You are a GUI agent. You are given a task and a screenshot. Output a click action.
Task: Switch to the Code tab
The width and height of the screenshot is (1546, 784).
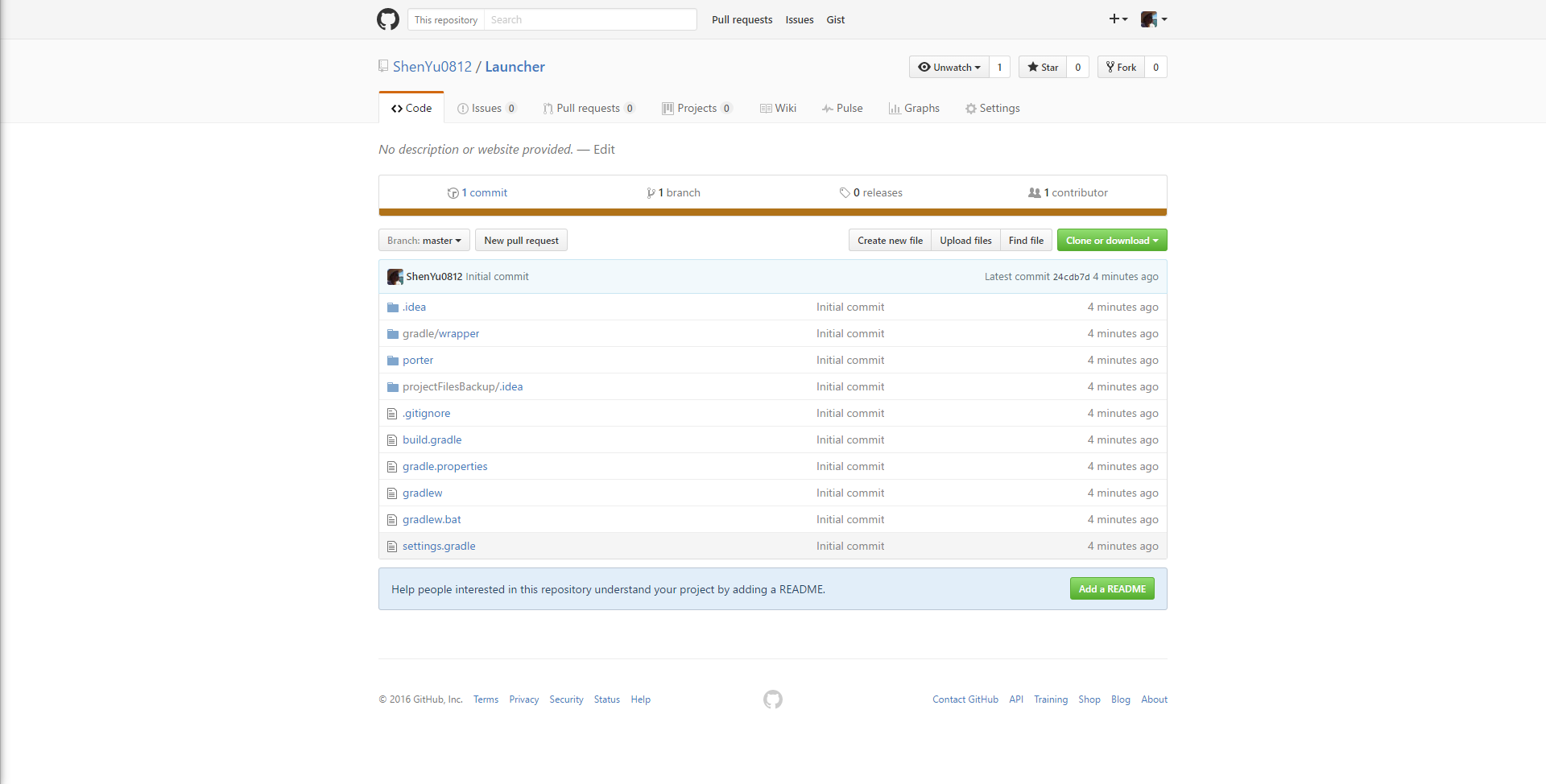(411, 108)
